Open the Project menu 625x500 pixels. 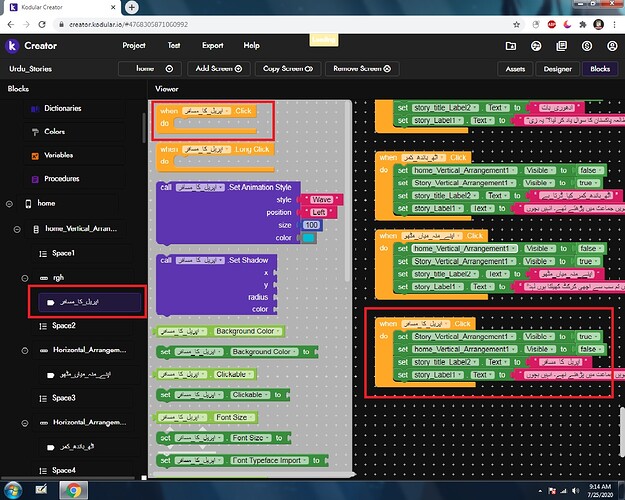click(x=134, y=46)
